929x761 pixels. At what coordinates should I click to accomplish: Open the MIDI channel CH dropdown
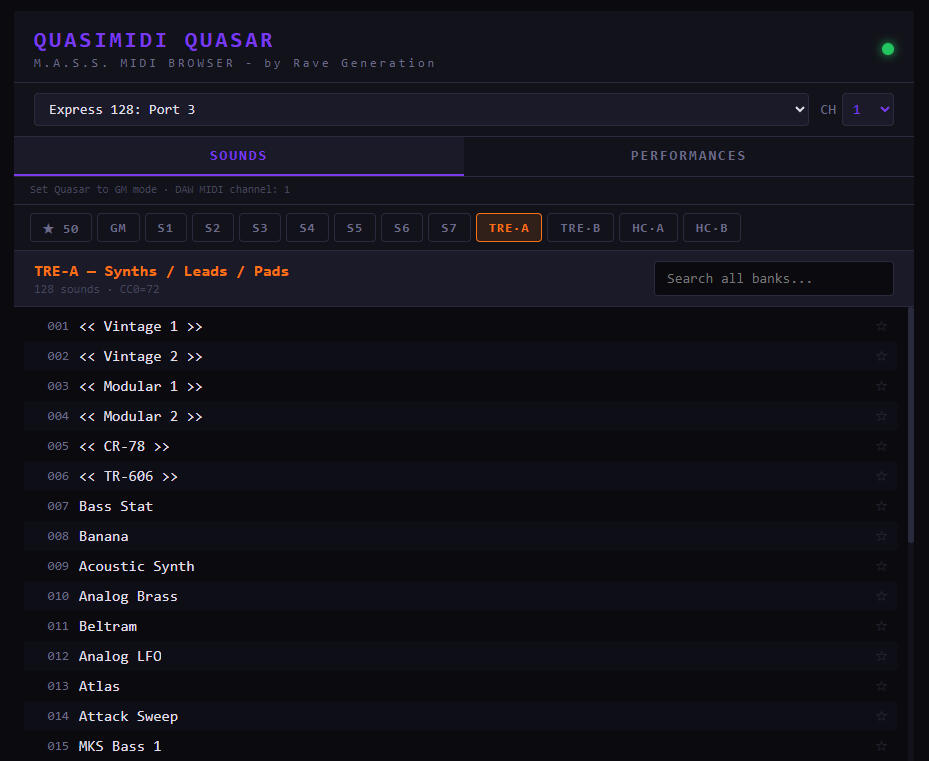(x=867, y=110)
